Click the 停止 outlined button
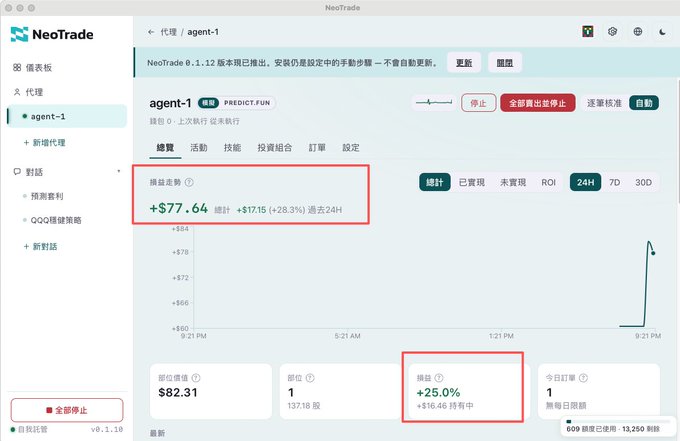 coord(478,103)
